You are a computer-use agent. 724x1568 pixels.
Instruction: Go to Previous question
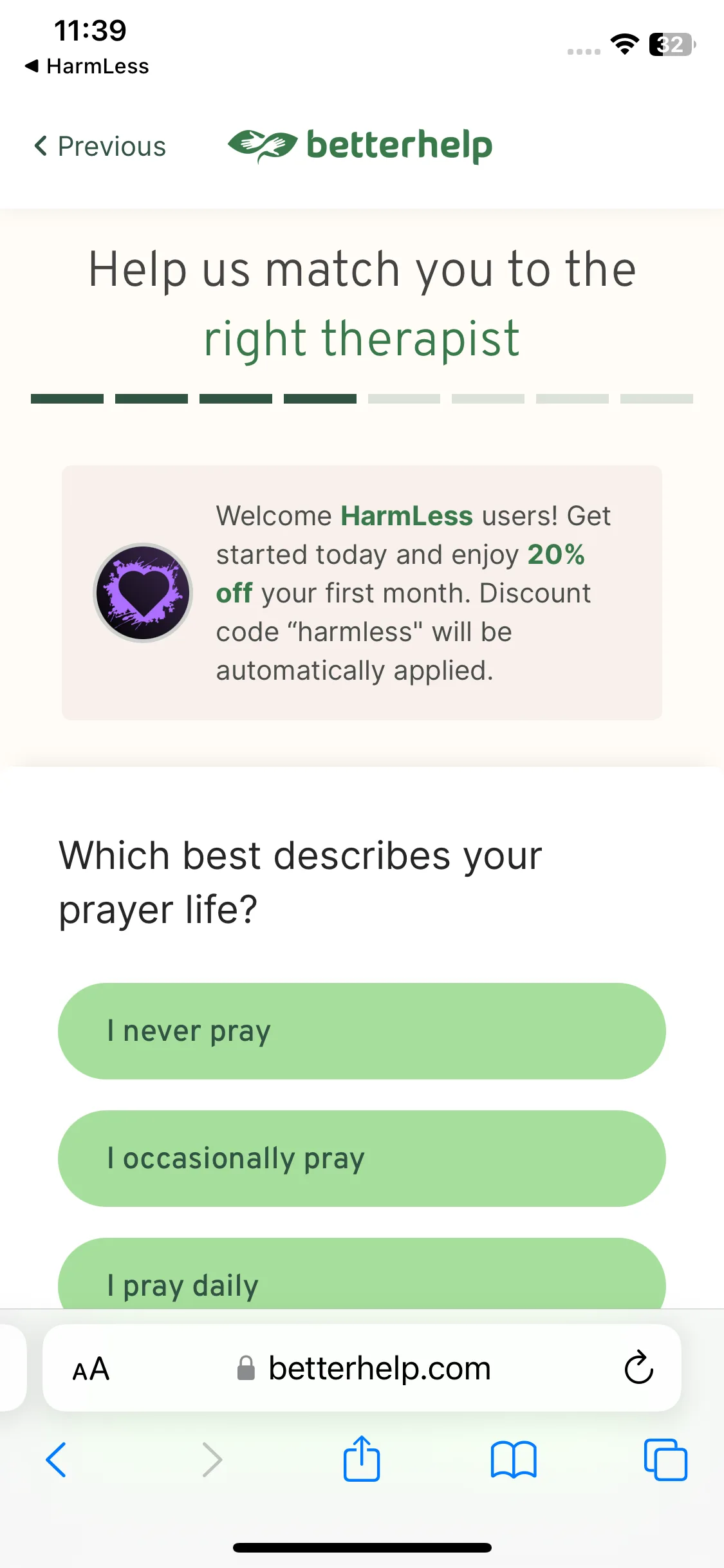click(x=100, y=146)
